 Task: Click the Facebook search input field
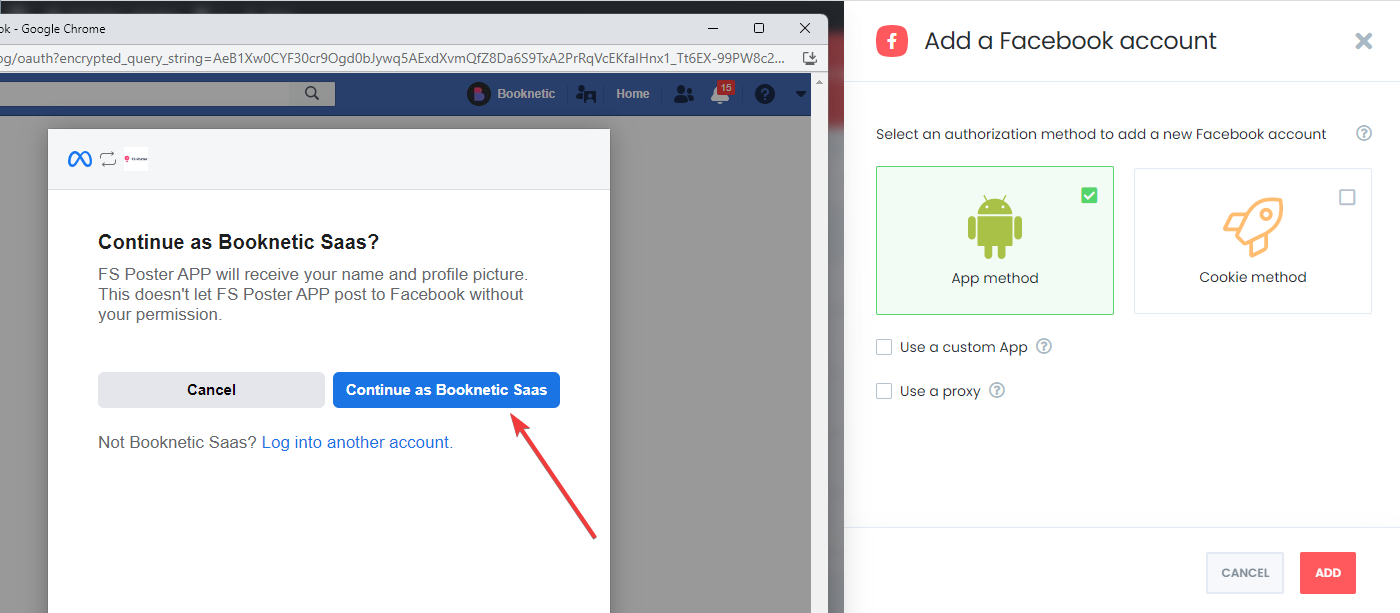pyautogui.click(x=145, y=93)
